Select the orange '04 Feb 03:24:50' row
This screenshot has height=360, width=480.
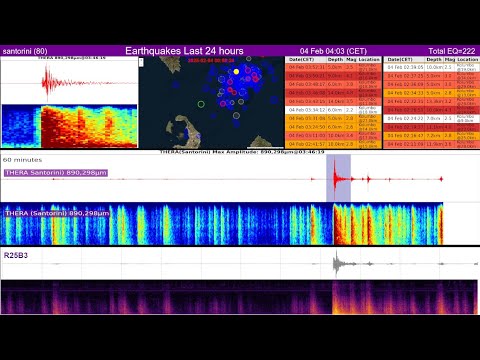[333, 127]
